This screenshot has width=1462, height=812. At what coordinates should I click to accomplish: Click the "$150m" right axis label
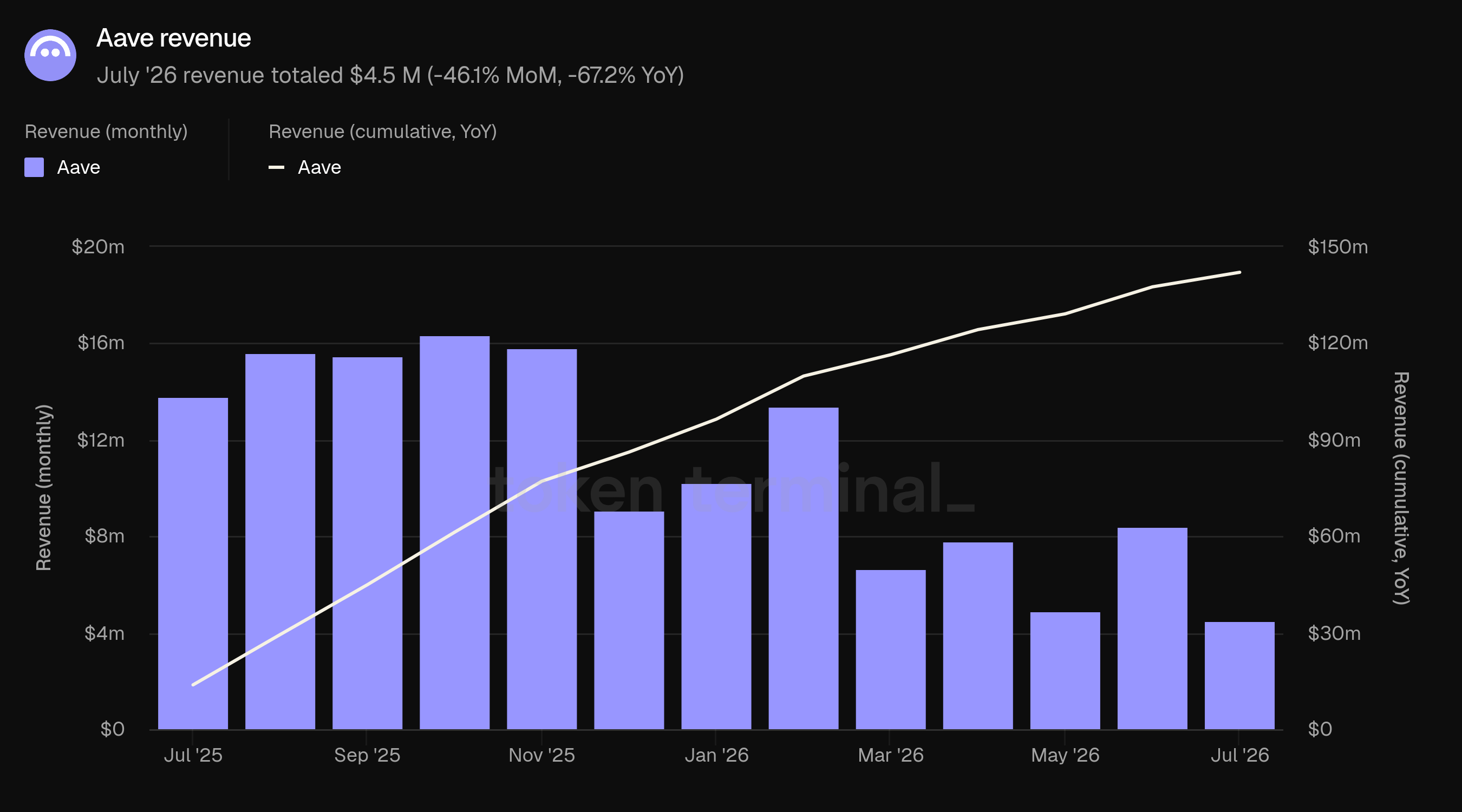(1337, 247)
